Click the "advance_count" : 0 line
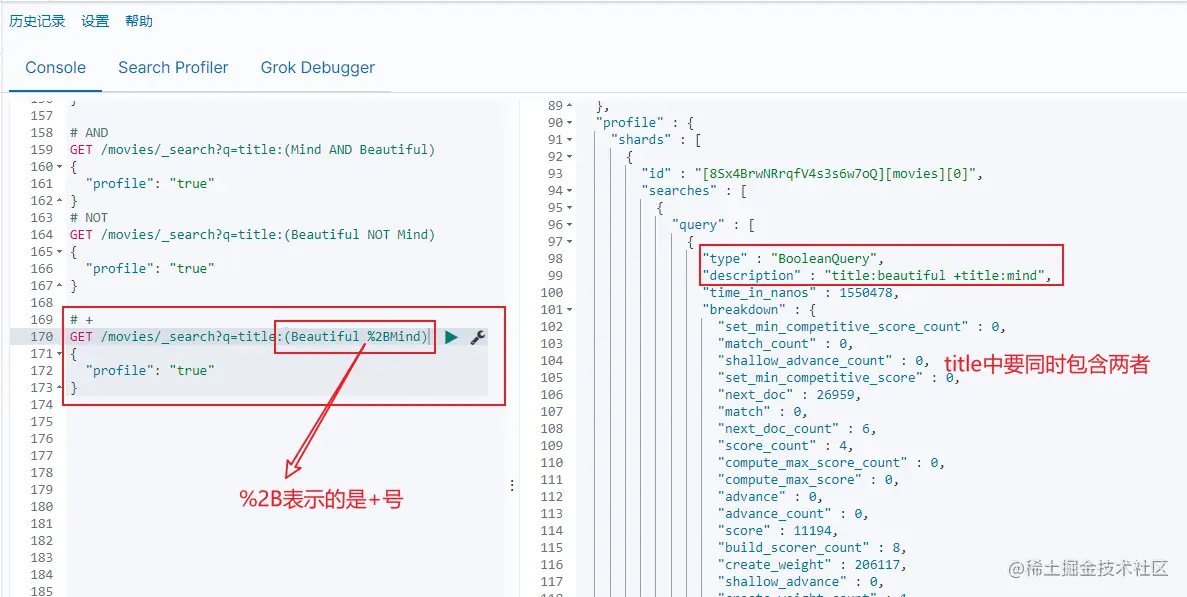Image resolution: width=1187 pixels, height=597 pixels. coord(793,514)
